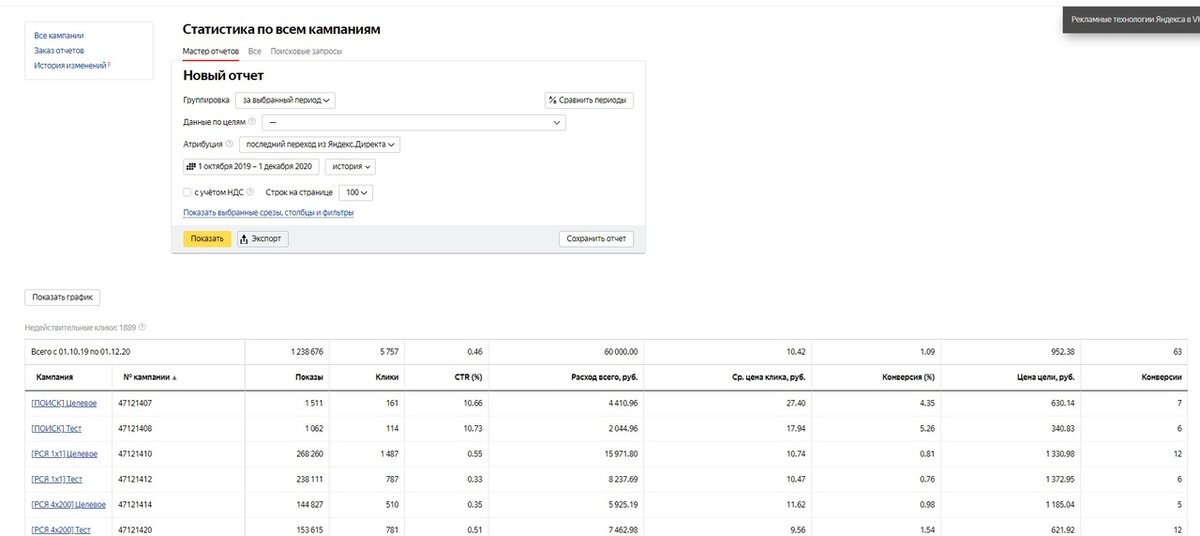1200x536 pixels.
Task: Switch to the 'Поисковые запросы' tab
Action: point(306,51)
